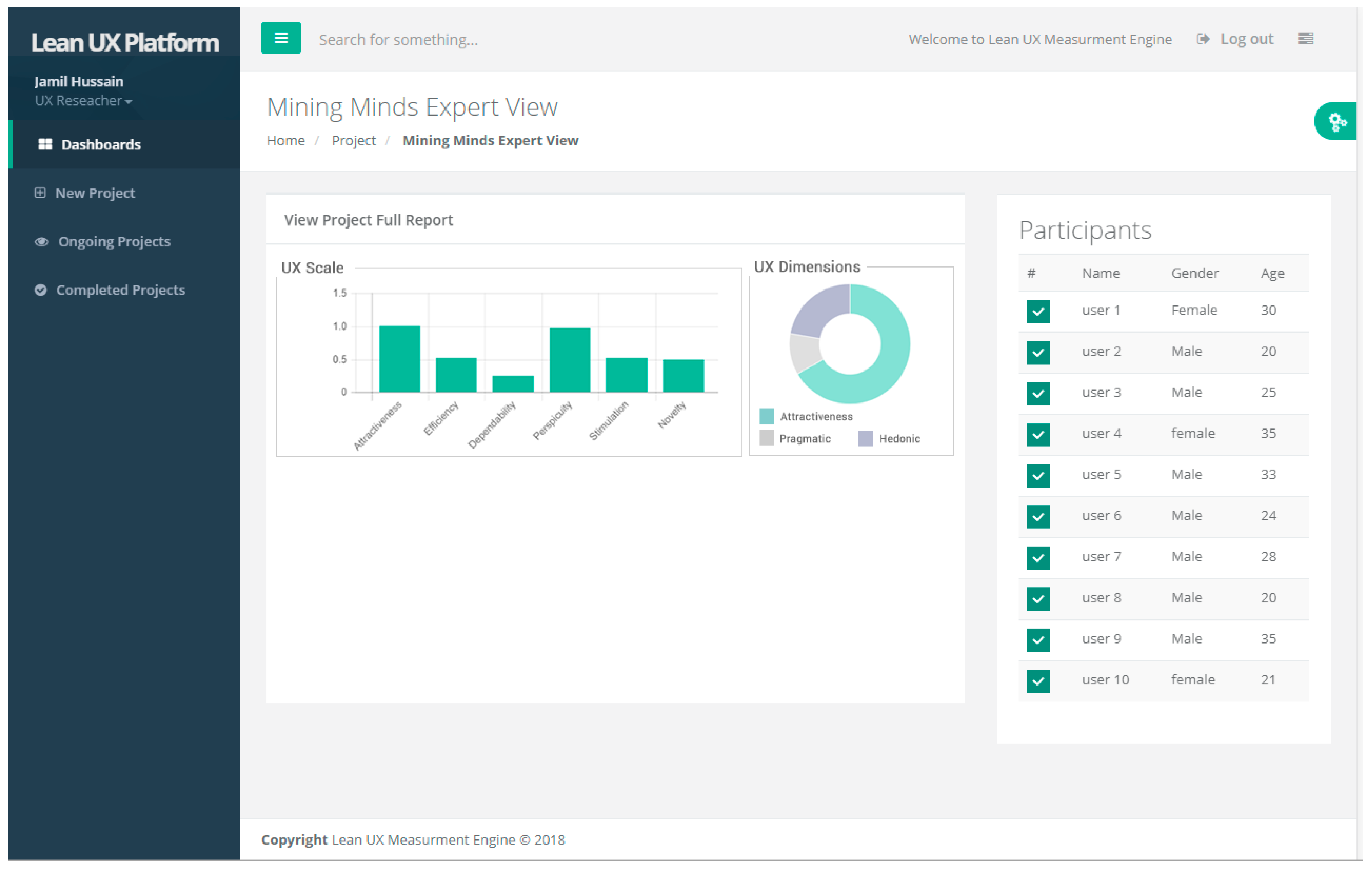Expand the UX Reseacher profile dropdown

(84, 101)
